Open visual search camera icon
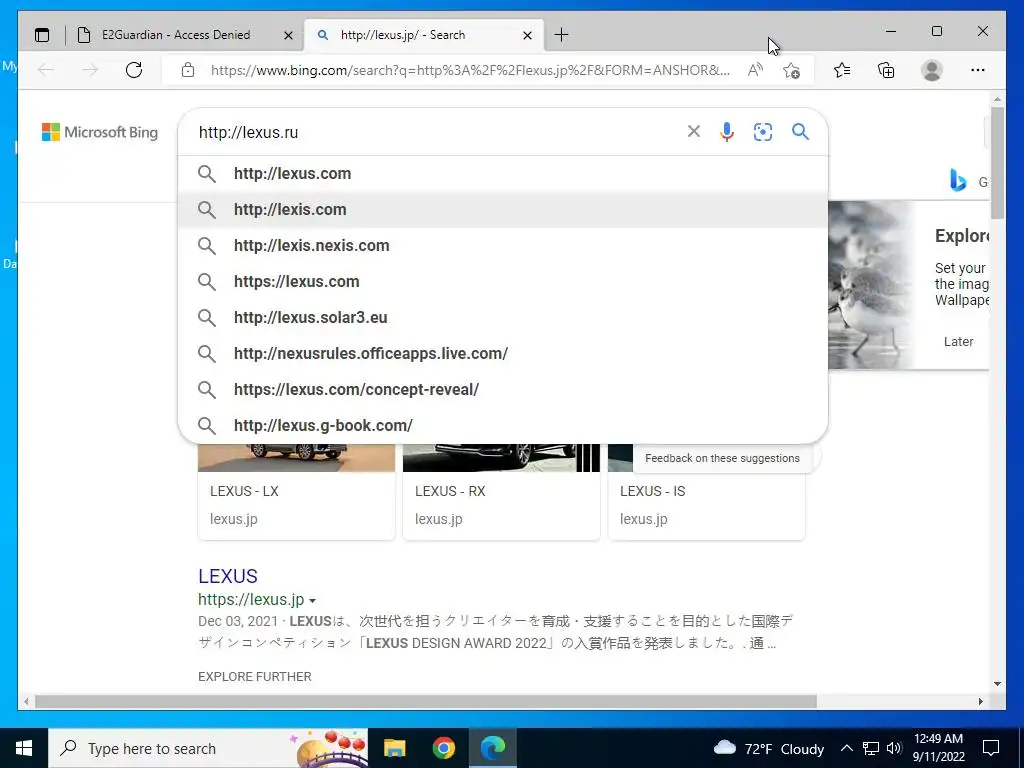The height and width of the screenshot is (768, 1024). point(763,131)
